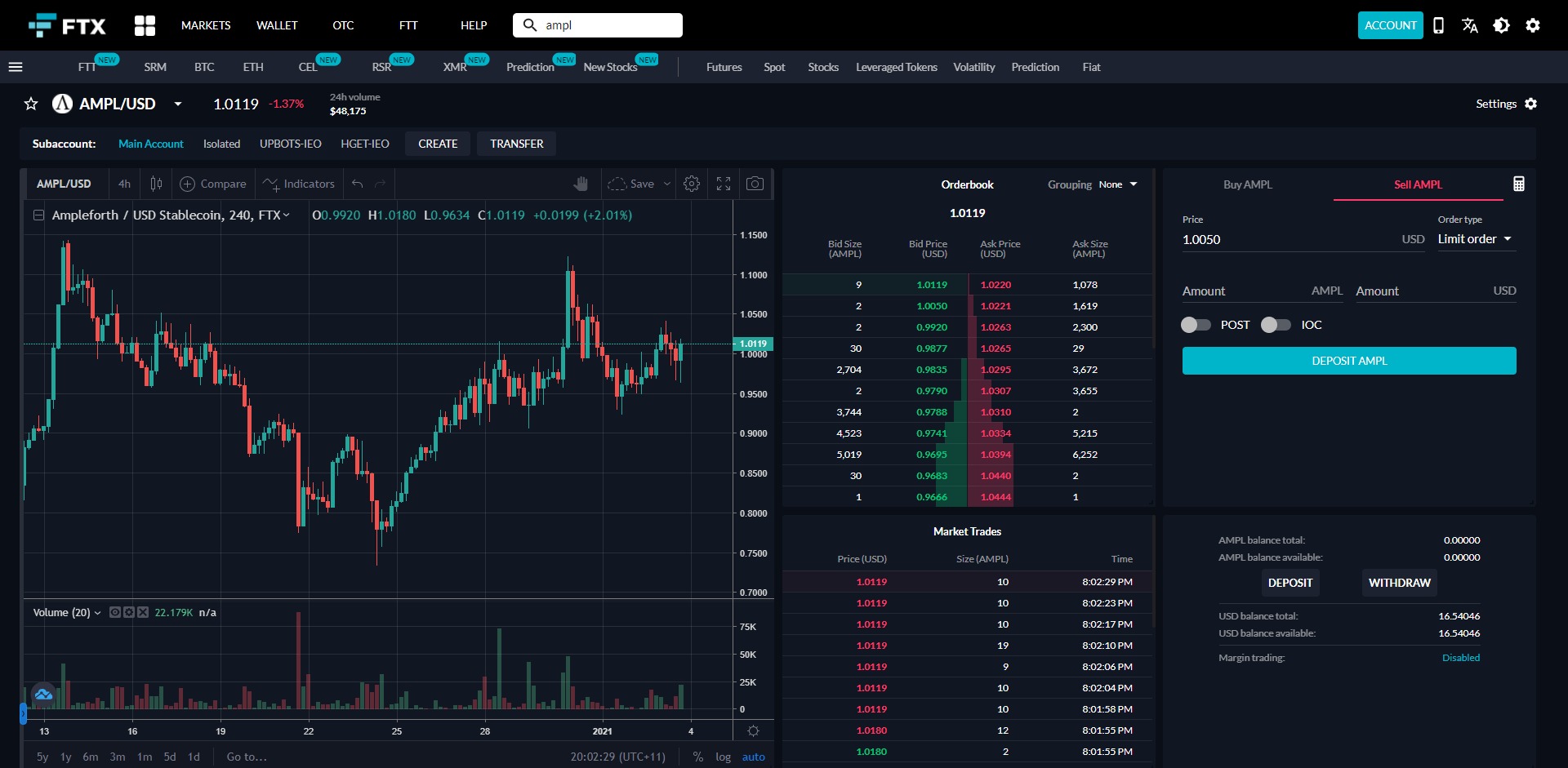Select the hand pan tool icon
The width and height of the screenshot is (1568, 768).
(x=581, y=184)
